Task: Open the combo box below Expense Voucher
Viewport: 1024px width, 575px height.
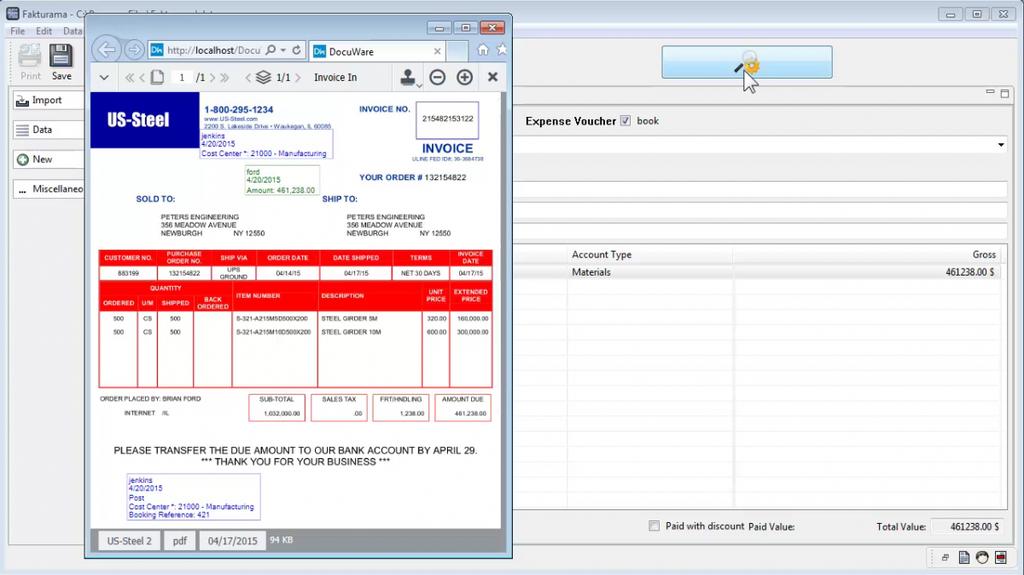Action: pyautogui.click(x=1001, y=144)
